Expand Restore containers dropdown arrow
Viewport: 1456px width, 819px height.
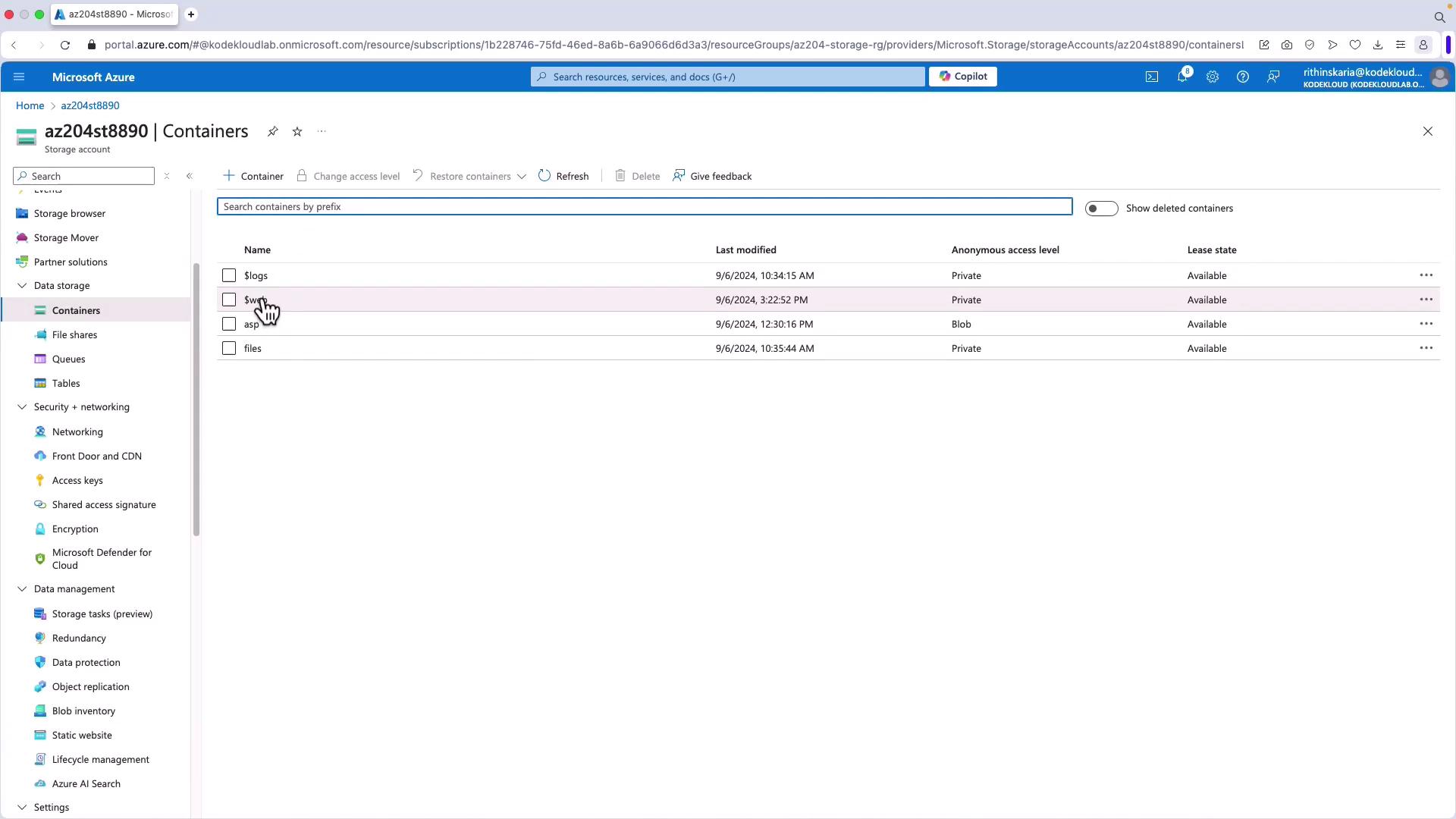coord(522,177)
